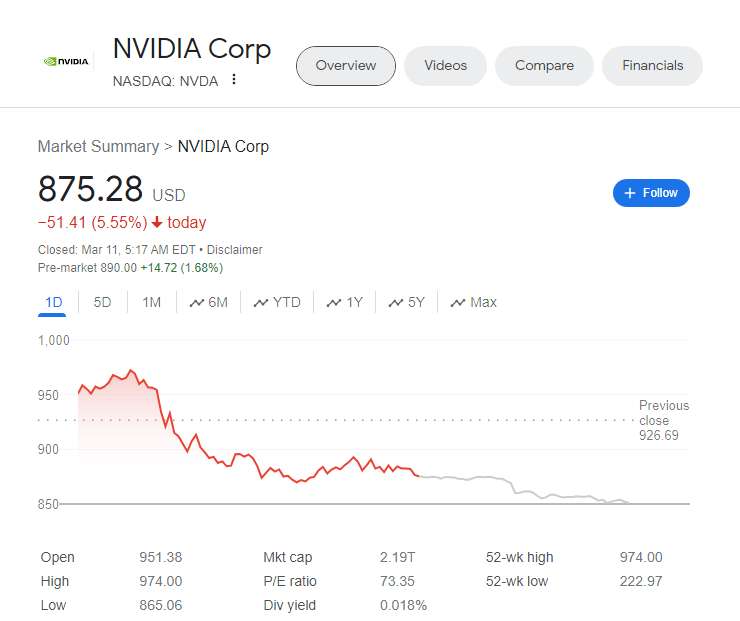Select the 1D chart range

pyautogui.click(x=54, y=302)
